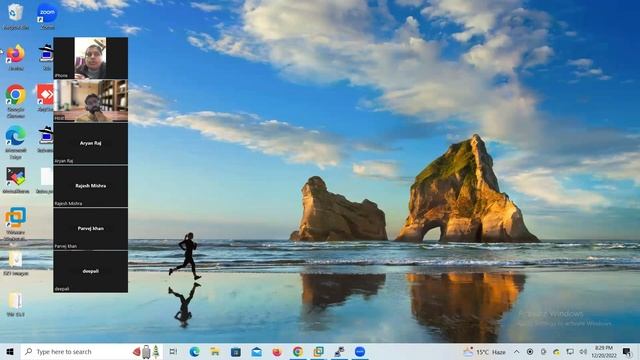
Task: Open Microsoft Store from the taskbar
Action: (x=236, y=352)
